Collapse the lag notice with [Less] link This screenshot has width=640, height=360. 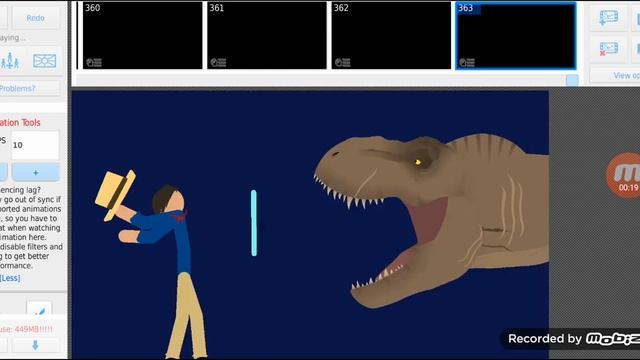(x=10, y=278)
